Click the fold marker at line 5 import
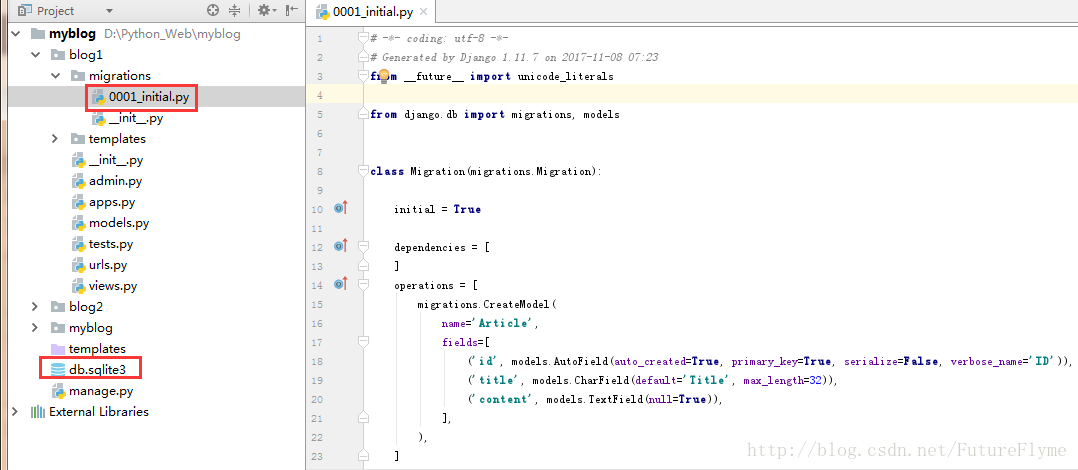The image size is (1078, 470). (364, 114)
